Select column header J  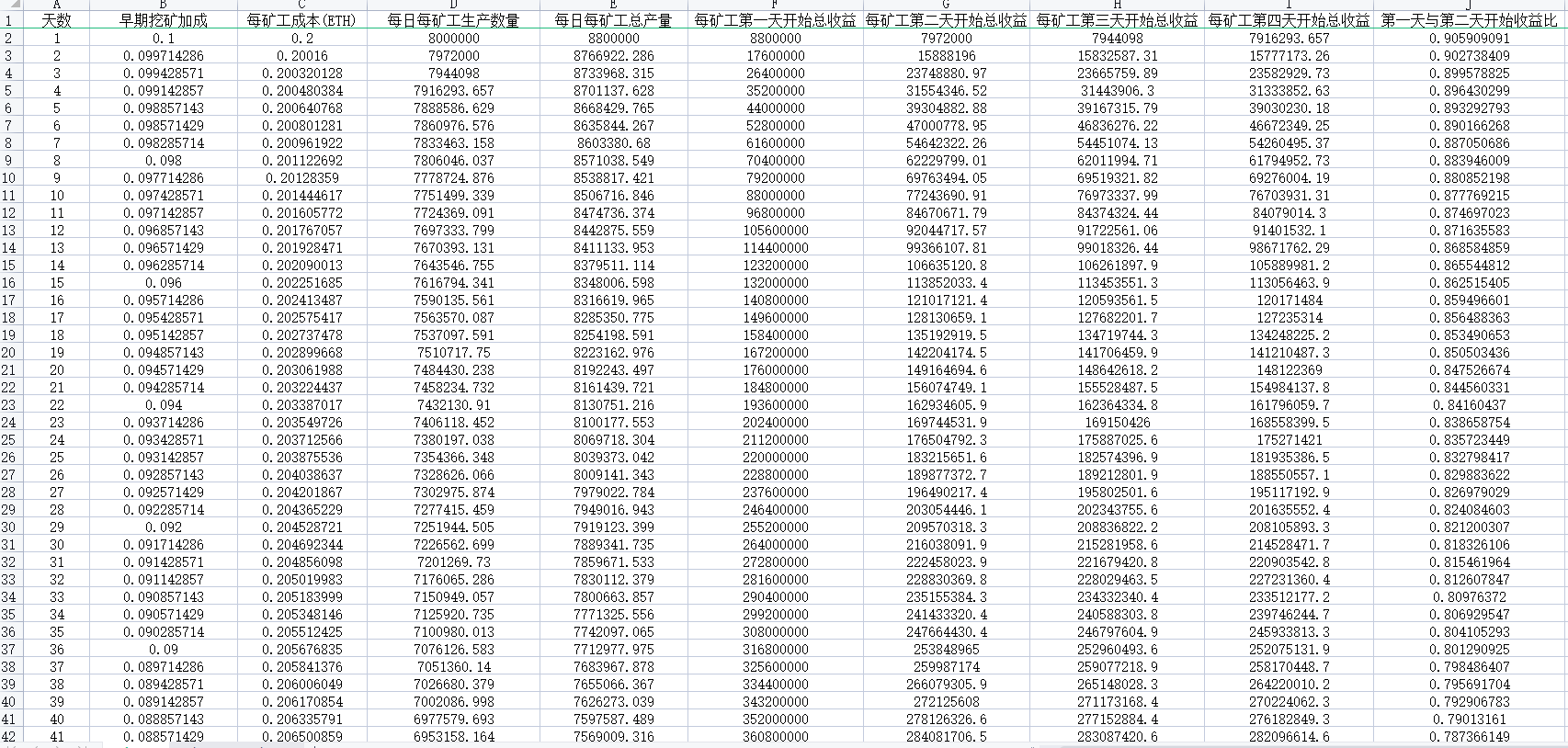[1469, 5]
